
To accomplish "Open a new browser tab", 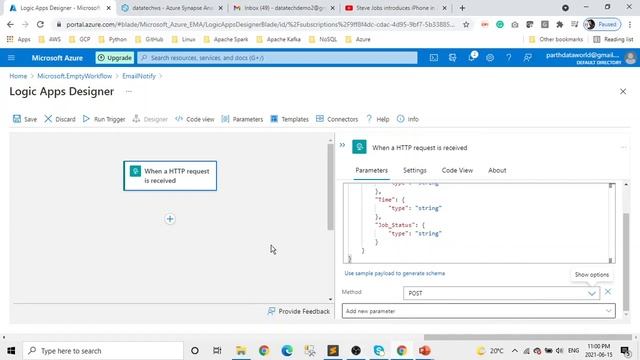I will (x=462, y=8).
